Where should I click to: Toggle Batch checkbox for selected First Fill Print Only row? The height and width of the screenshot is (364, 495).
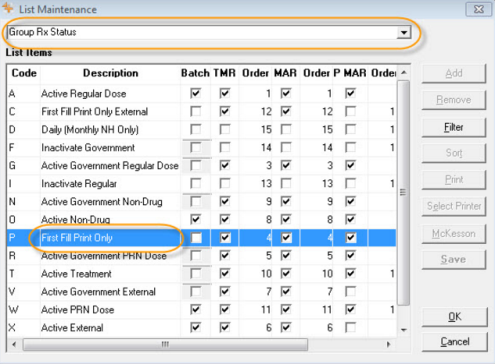click(x=196, y=238)
